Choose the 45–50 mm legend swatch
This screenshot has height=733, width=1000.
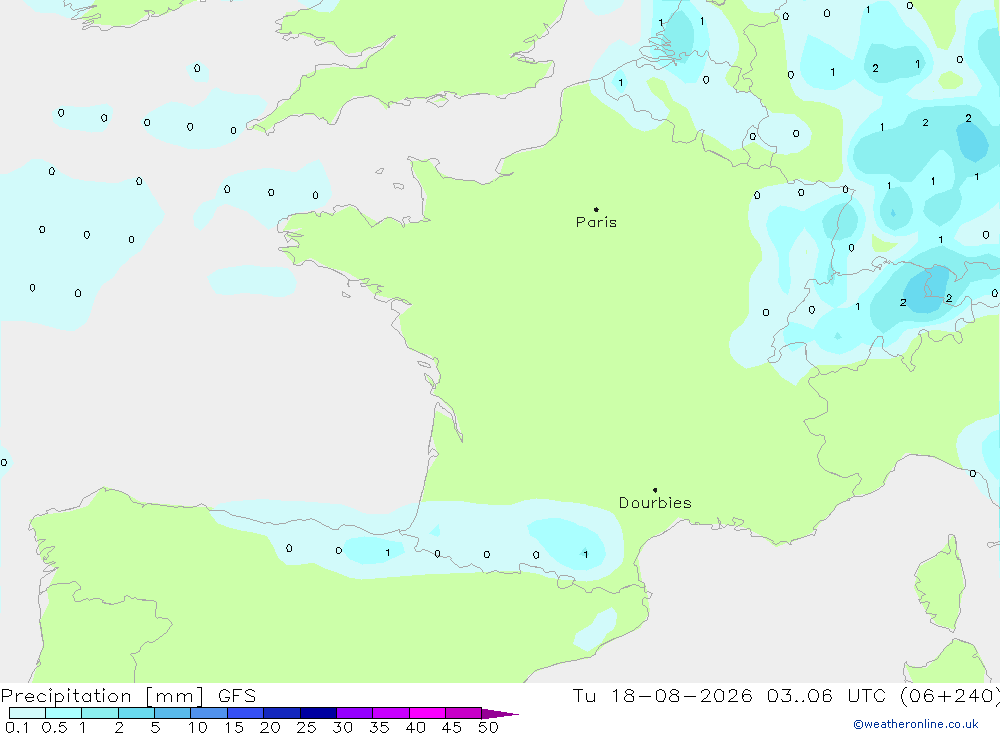pos(464,713)
